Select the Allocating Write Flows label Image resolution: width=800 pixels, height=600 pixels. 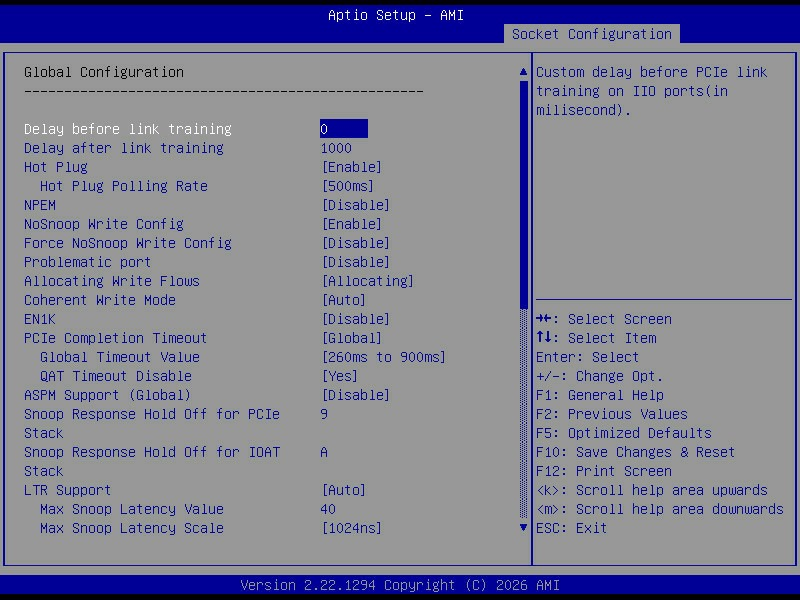[x=112, y=281]
